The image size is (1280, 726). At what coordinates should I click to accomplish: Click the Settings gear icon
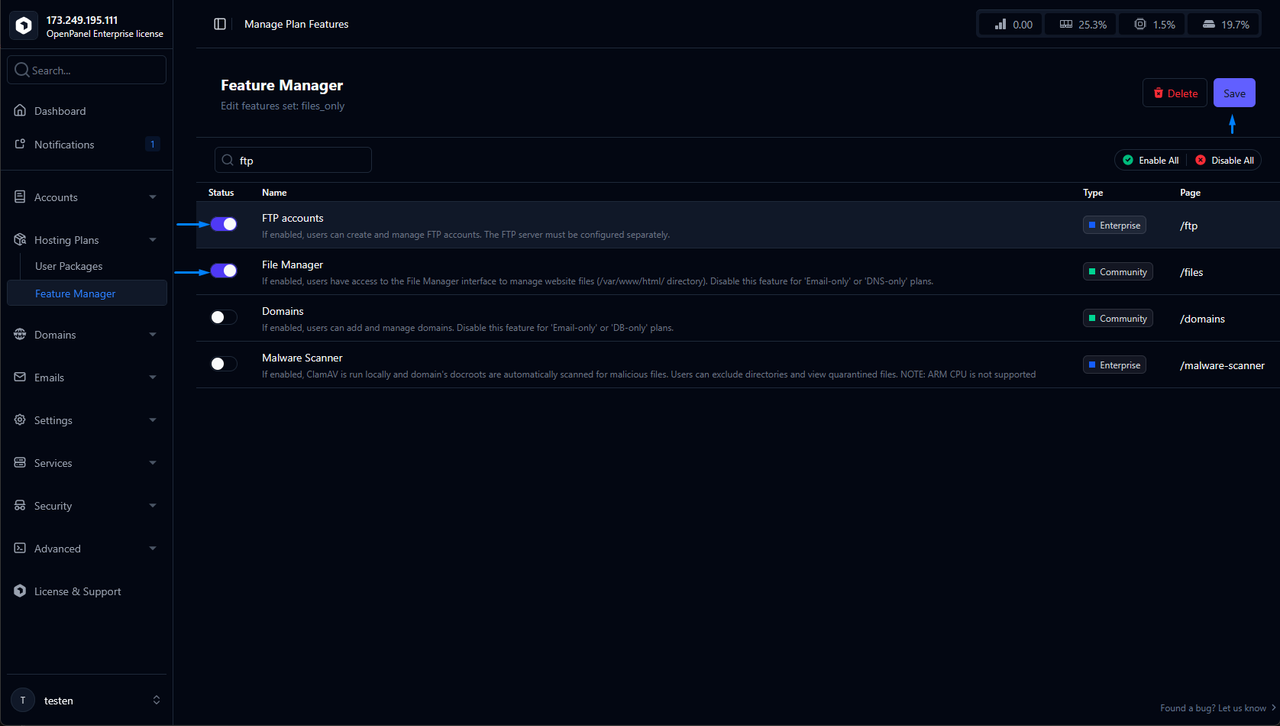coord(20,420)
